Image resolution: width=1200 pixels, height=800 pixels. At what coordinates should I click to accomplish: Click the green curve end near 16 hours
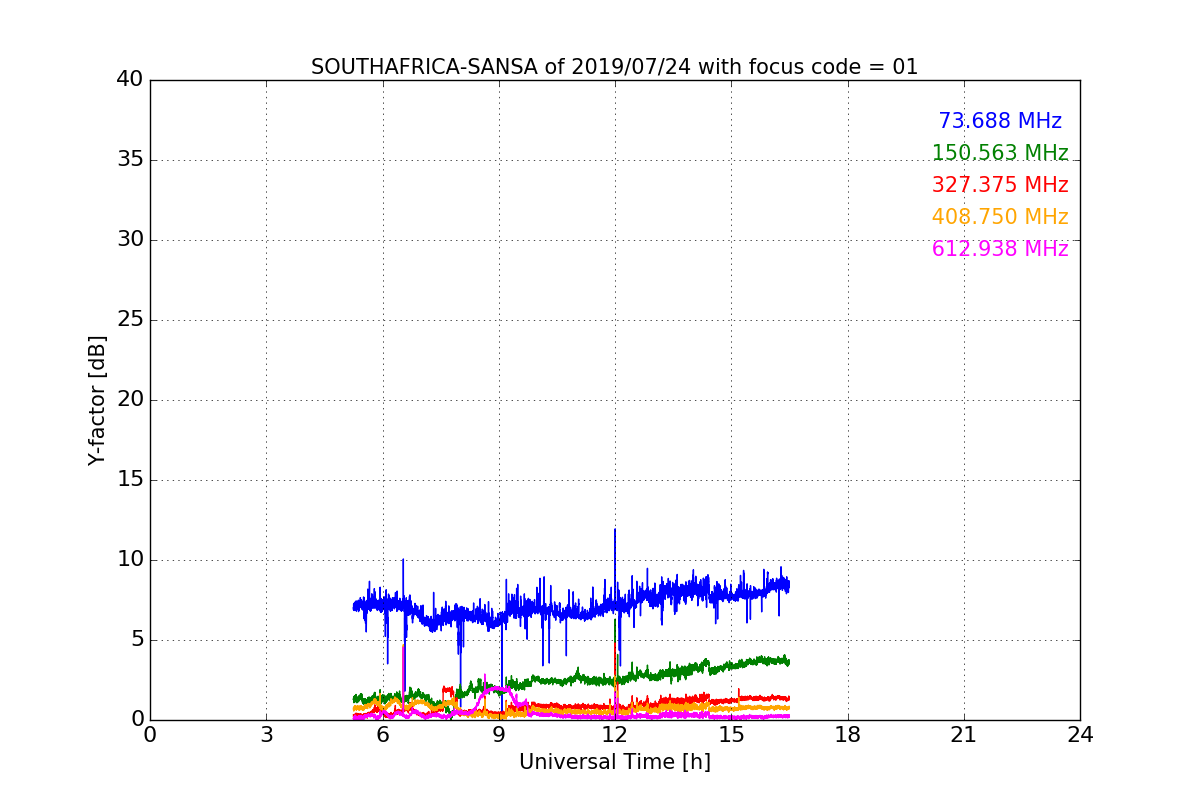pos(785,661)
